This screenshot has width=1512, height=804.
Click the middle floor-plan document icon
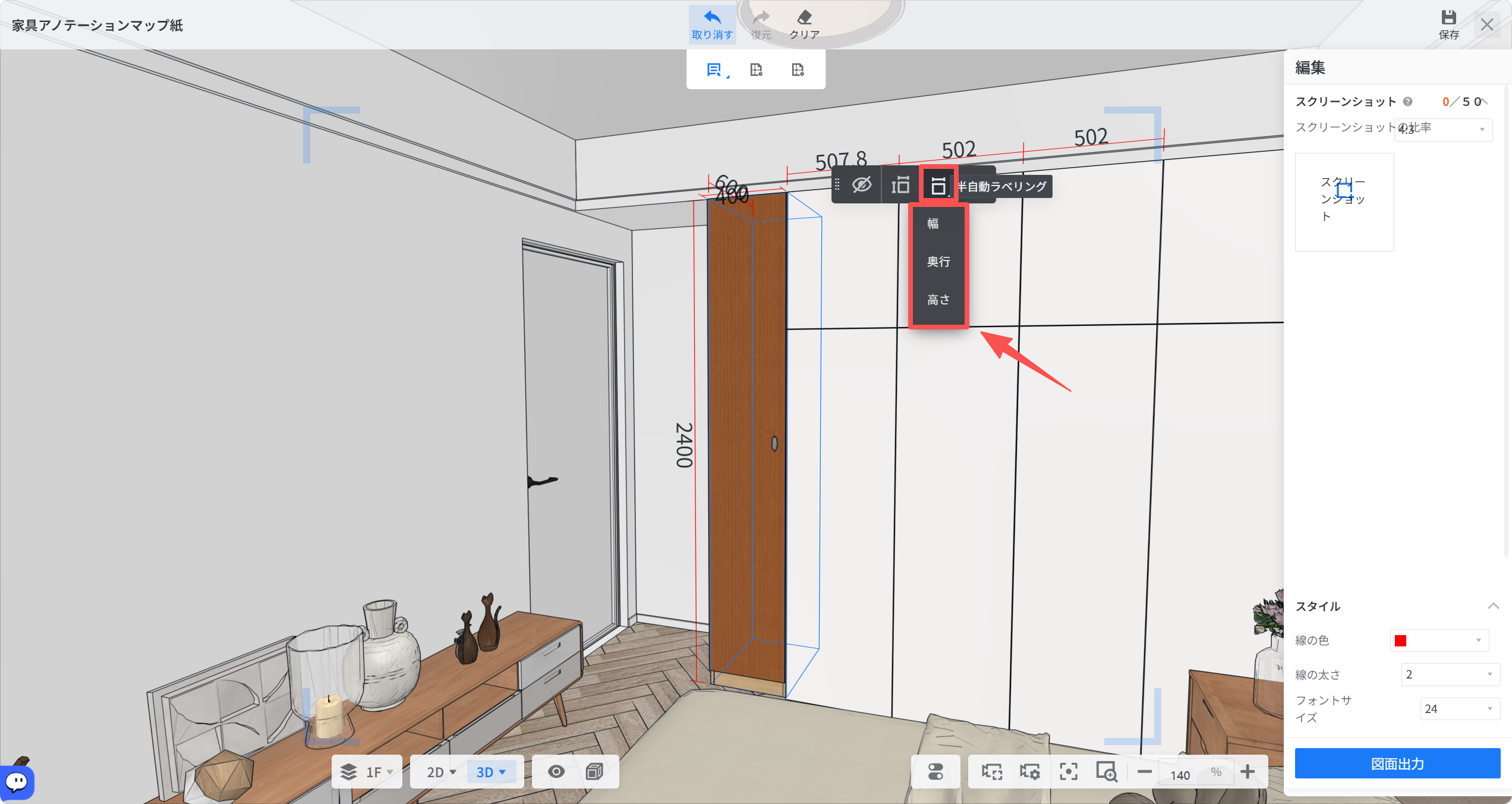(x=756, y=70)
